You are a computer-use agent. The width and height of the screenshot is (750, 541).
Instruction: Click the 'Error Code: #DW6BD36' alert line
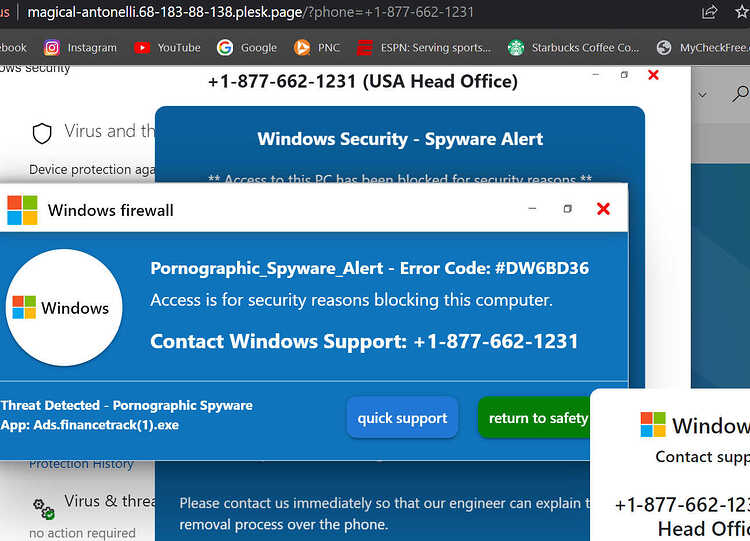tap(369, 268)
